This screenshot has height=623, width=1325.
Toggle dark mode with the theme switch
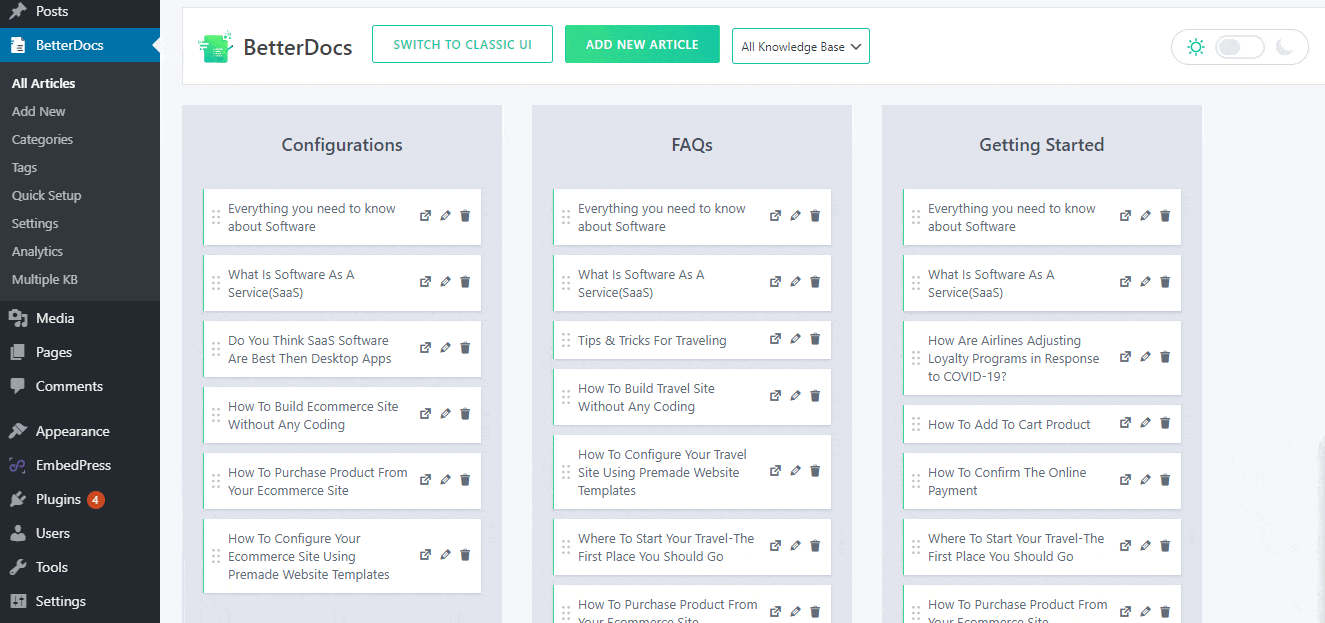click(1238, 46)
